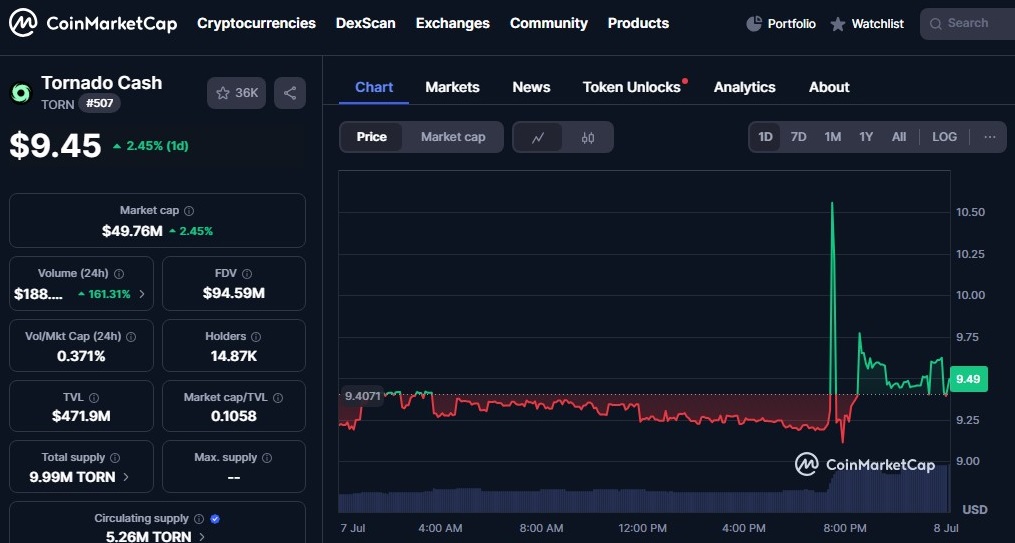Click the 2.45% (1d) change text

tap(157, 146)
